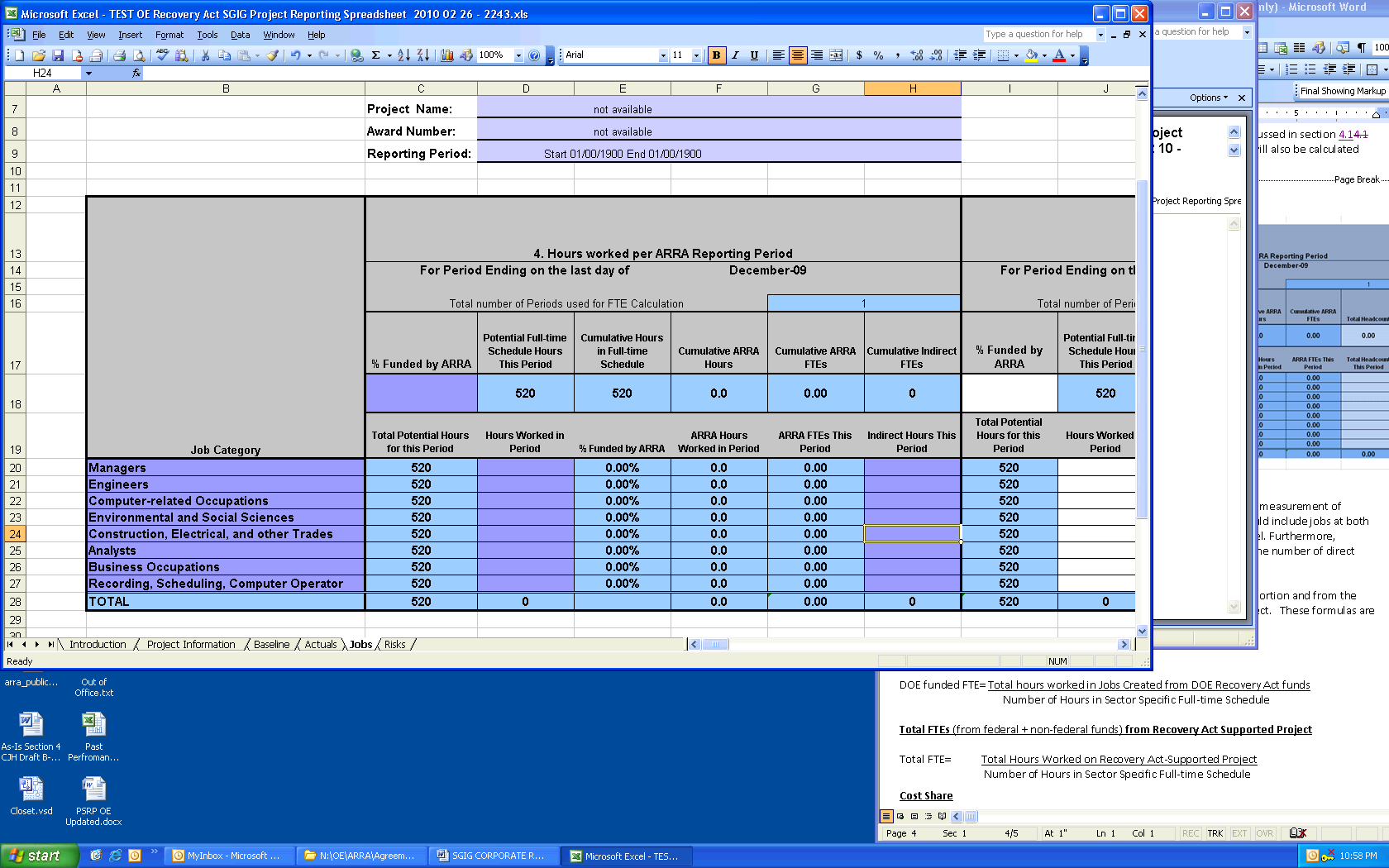The width and height of the screenshot is (1389, 868).
Task: Apply Currency Style dollar sign icon
Action: pos(859,55)
